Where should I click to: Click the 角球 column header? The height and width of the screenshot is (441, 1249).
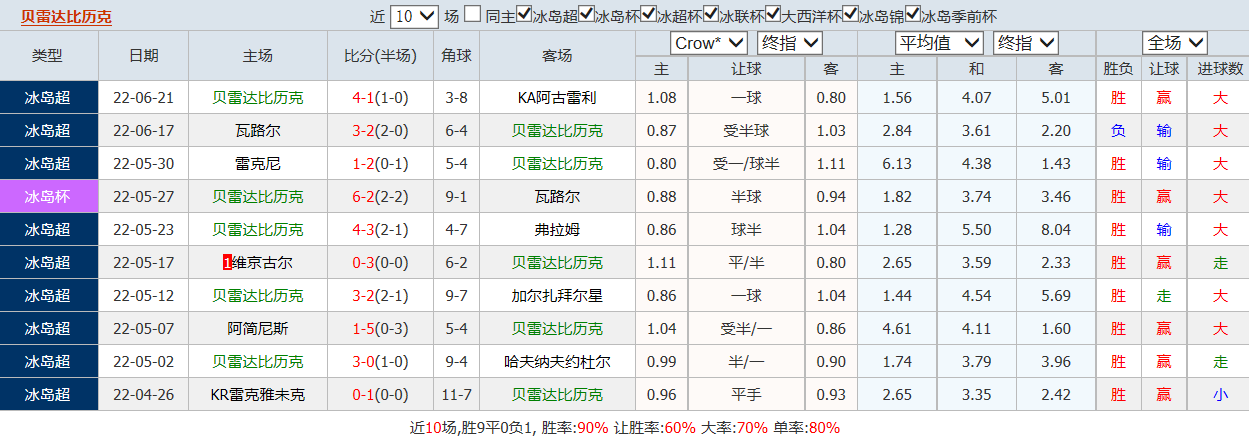pos(456,56)
